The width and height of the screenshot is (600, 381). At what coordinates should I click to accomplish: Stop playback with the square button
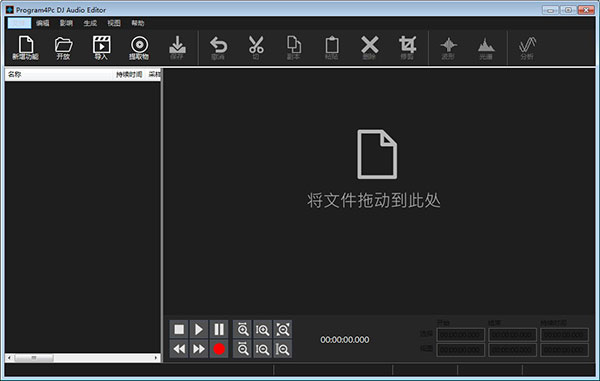pyautogui.click(x=179, y=329)
